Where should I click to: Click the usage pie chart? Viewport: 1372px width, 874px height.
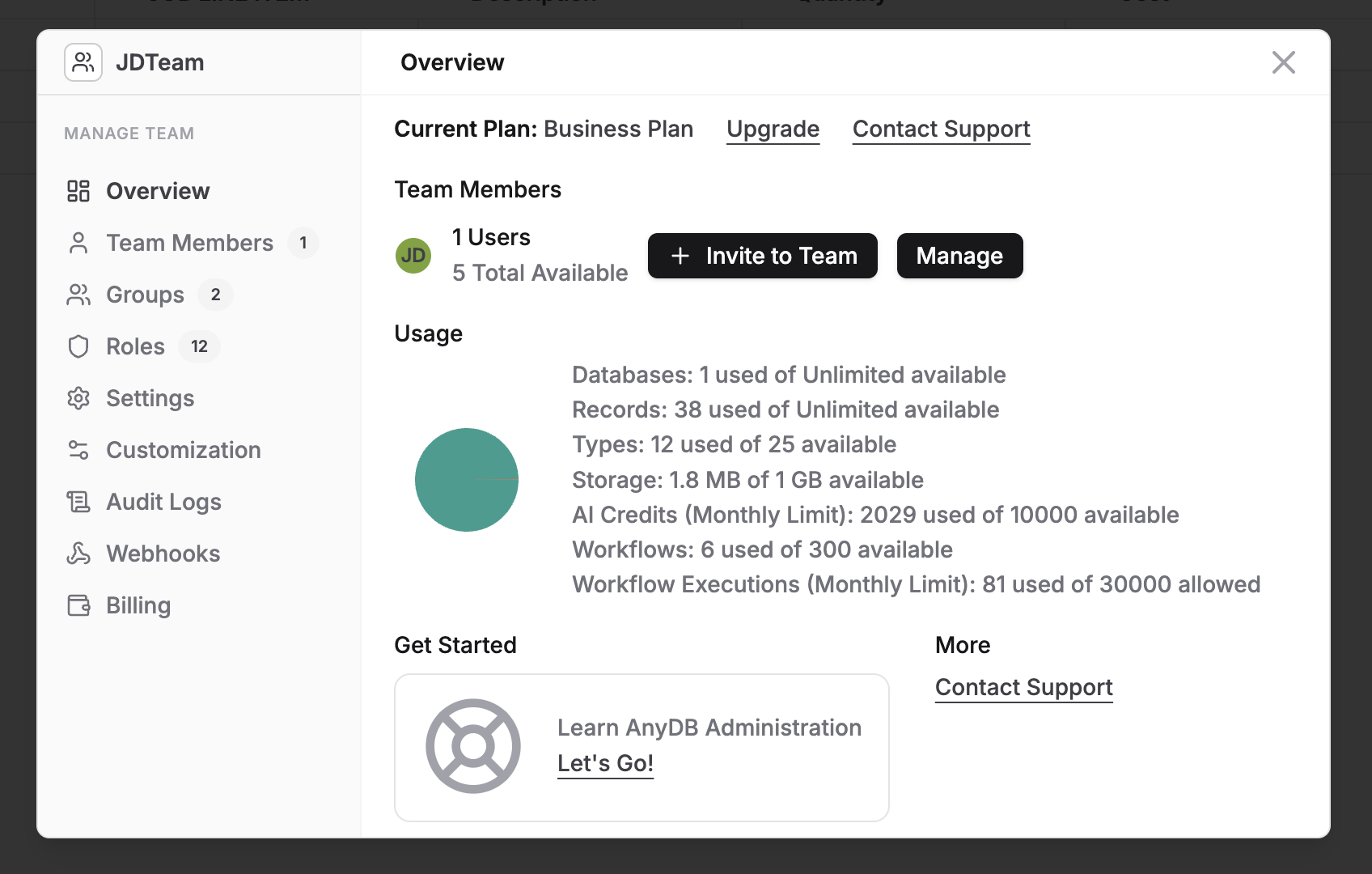tap(467, 479)
